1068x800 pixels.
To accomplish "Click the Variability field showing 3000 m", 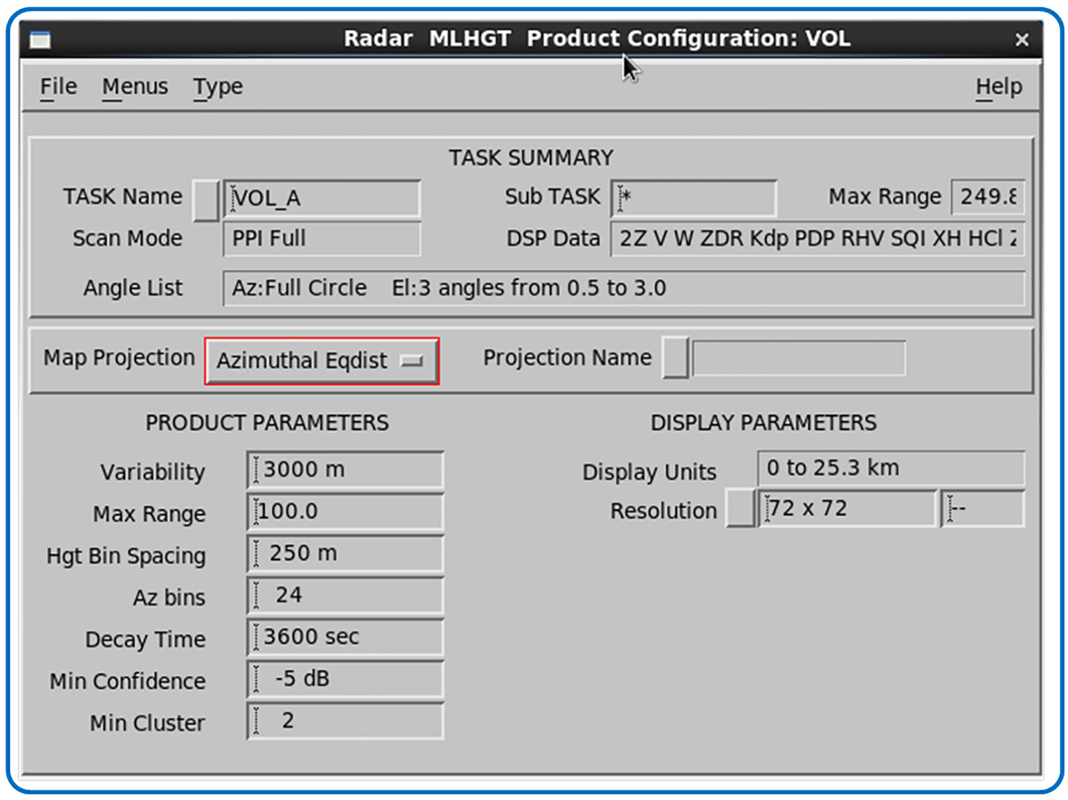I will tap(345, 470).
